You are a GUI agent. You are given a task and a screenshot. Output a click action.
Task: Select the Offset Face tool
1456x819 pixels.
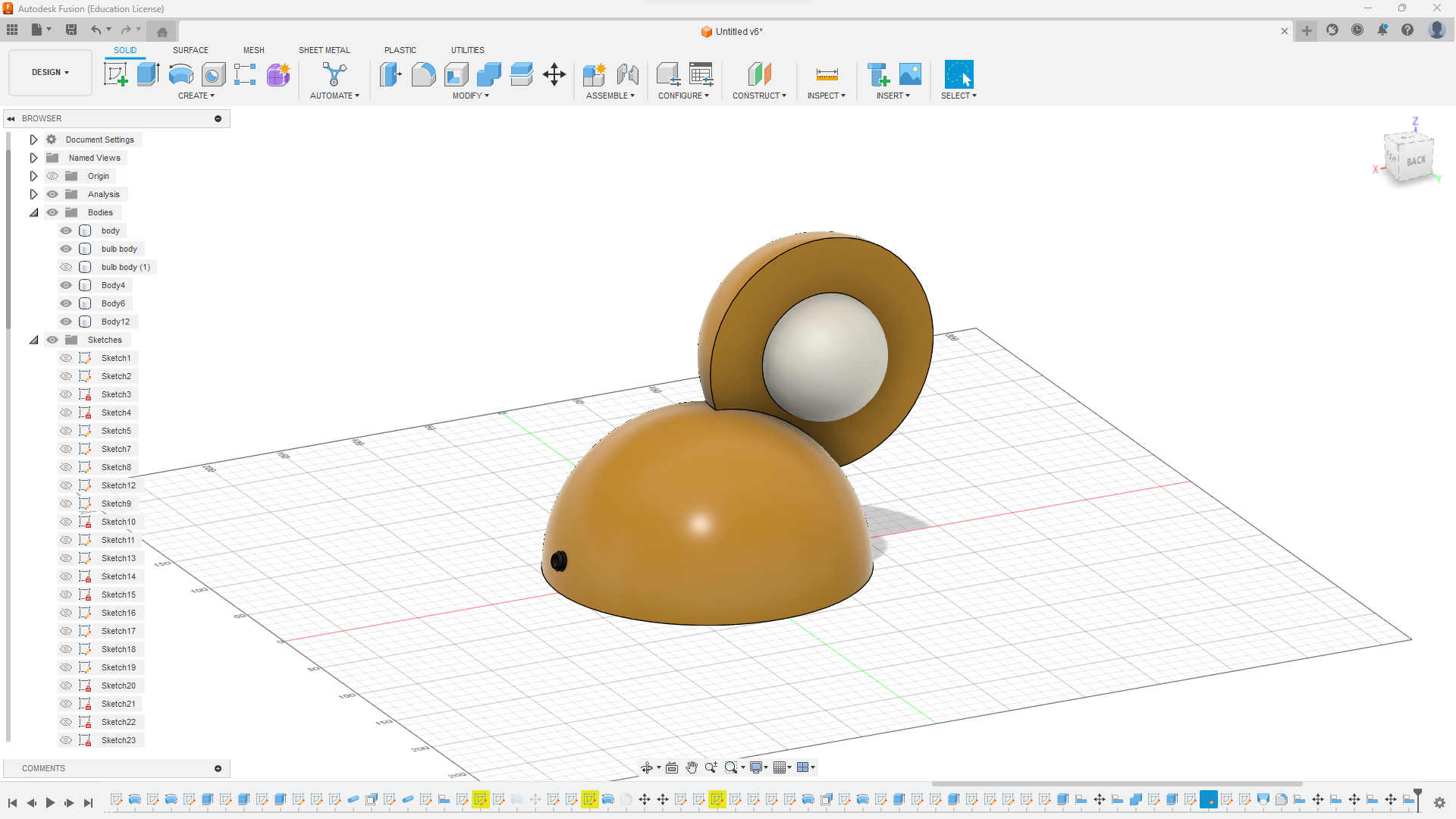point(522,74)
